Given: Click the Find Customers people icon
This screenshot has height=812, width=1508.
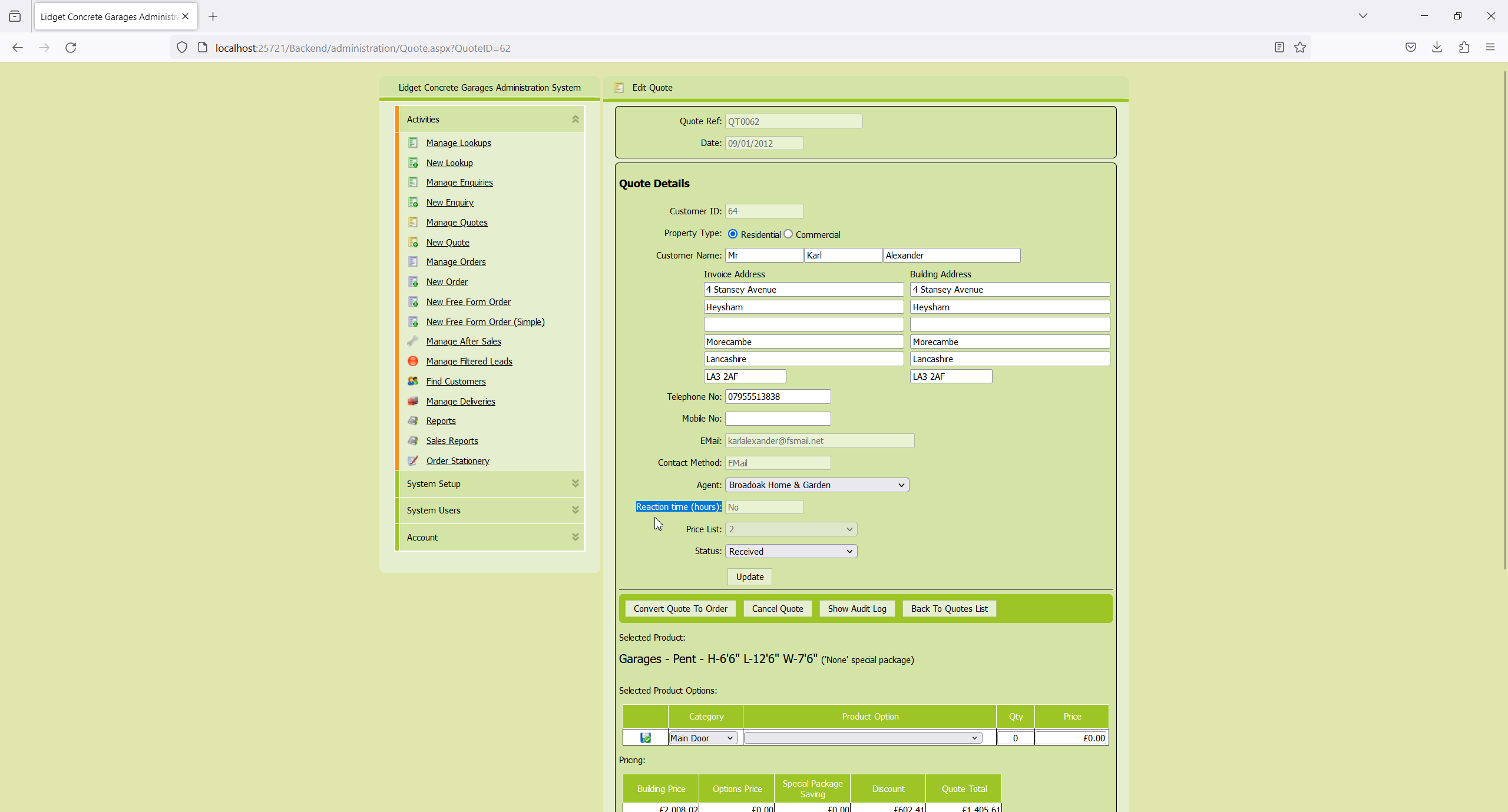Looking at the screenshot, I should click(x=413, y=381).
